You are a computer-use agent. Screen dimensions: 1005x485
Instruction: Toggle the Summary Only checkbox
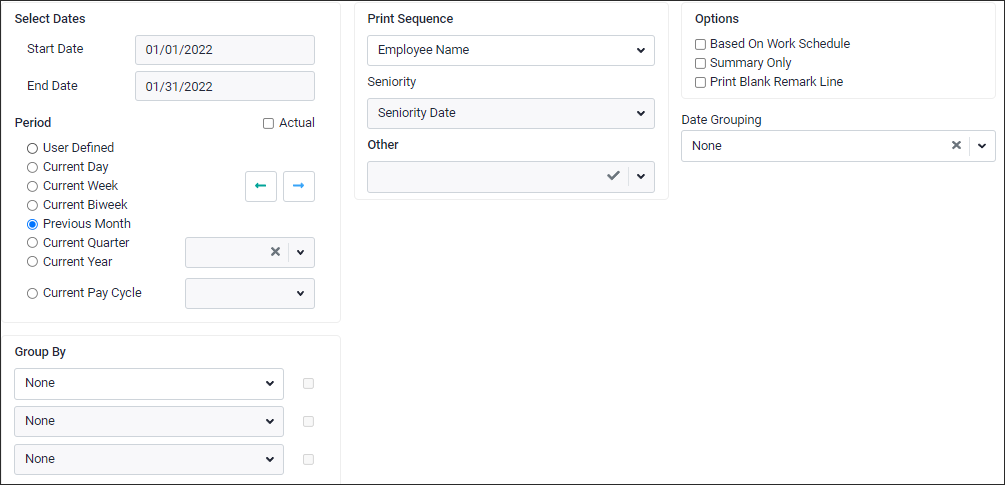point(701,63)
